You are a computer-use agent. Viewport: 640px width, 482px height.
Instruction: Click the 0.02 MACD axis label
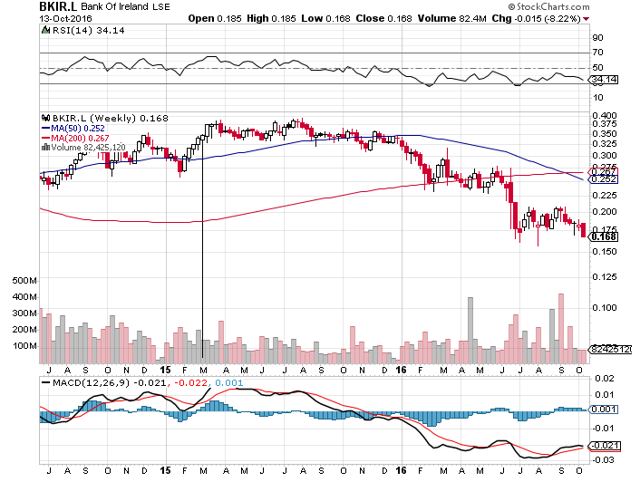pos(604,379)
